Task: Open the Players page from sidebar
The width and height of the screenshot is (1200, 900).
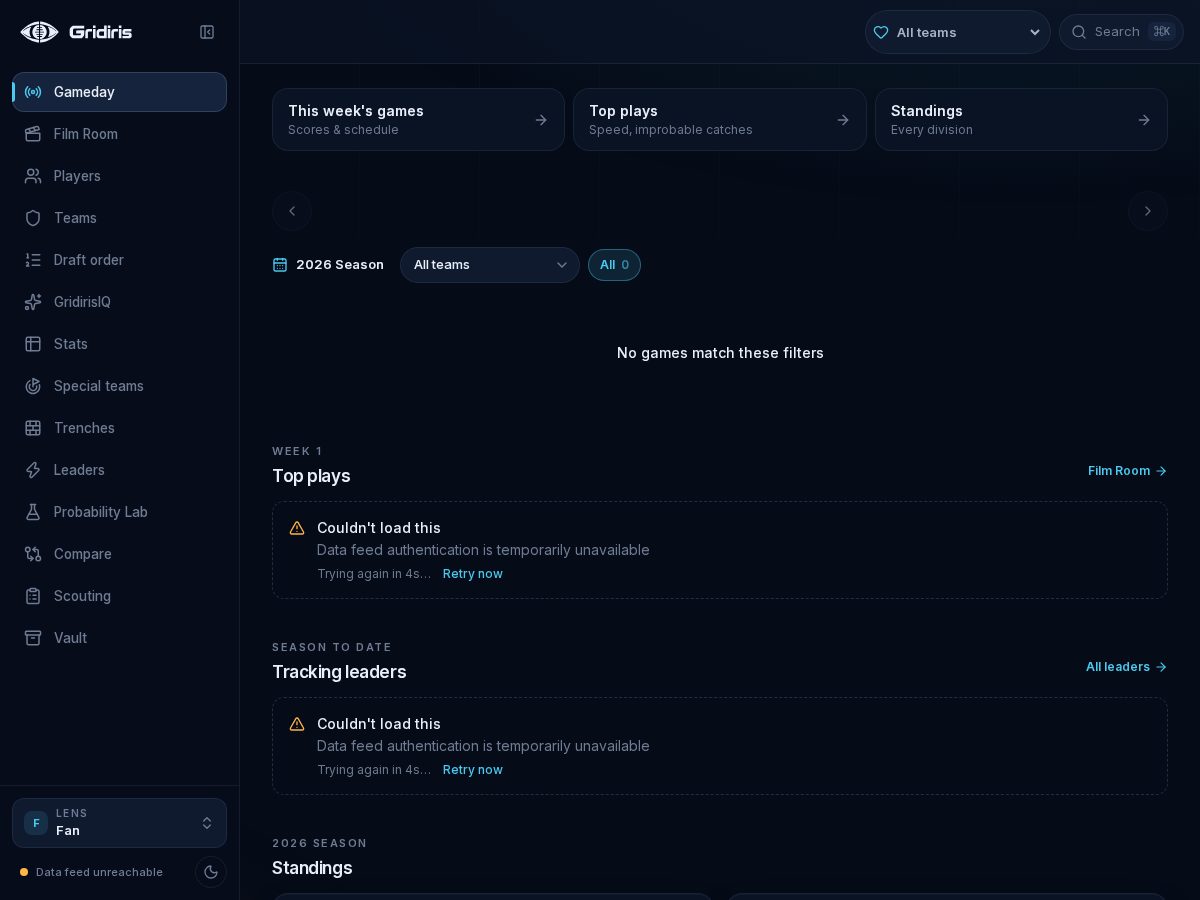Action: point(120,176)
